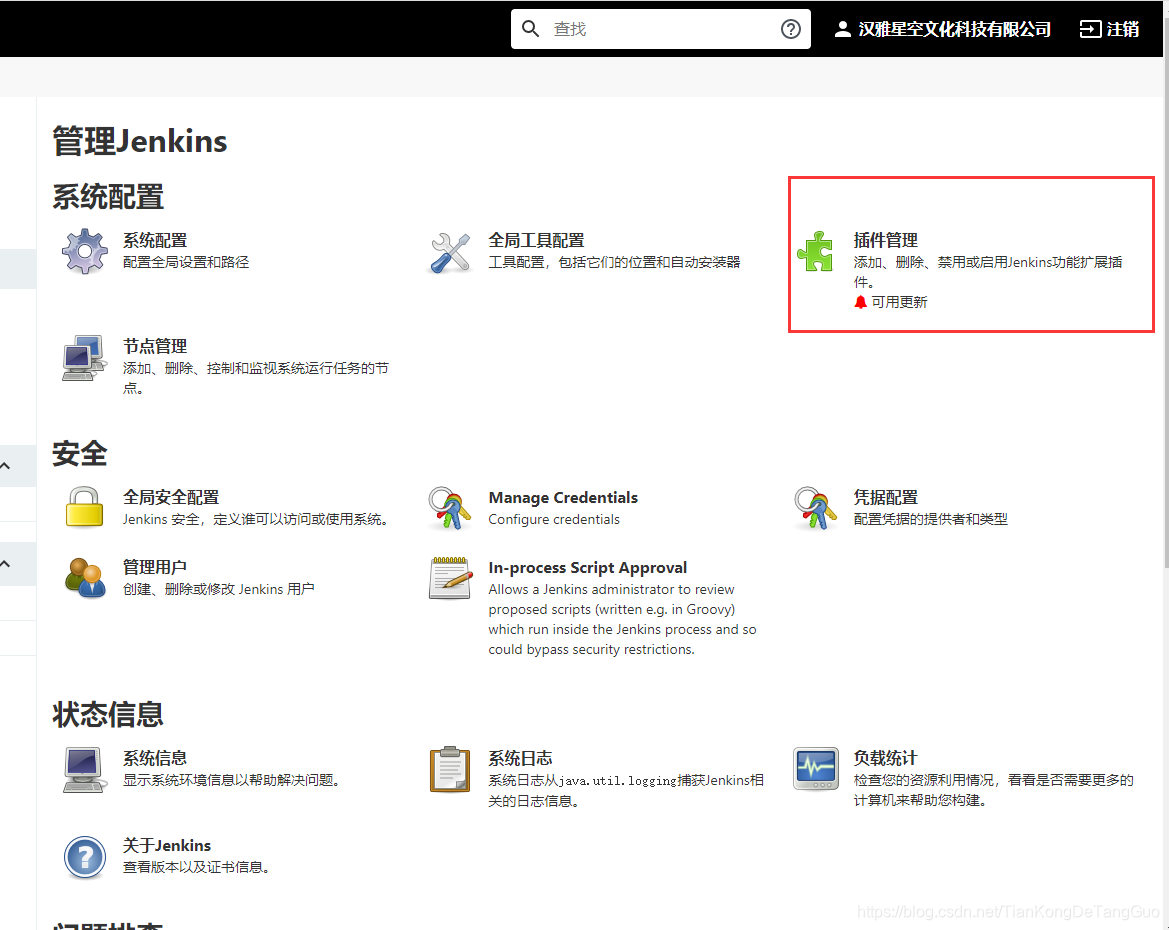Open 管理用户 user management
Screen dimensions: 1169x930
(x=155, y=567)
